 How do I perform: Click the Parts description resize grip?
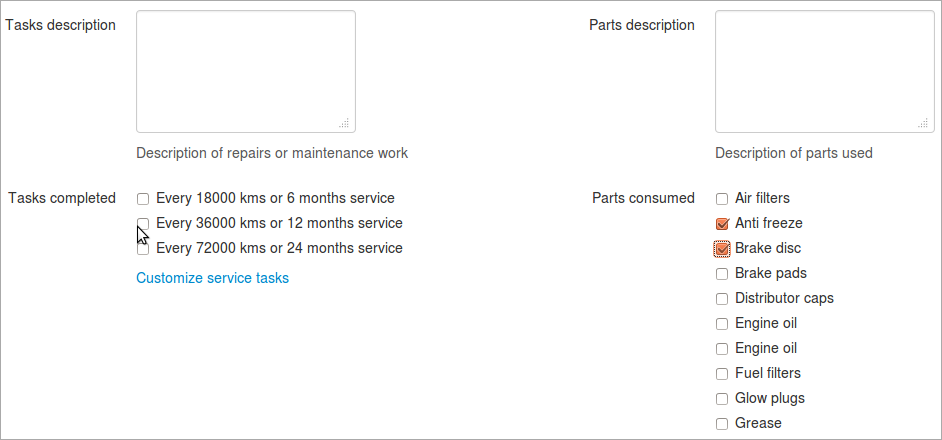923,123
